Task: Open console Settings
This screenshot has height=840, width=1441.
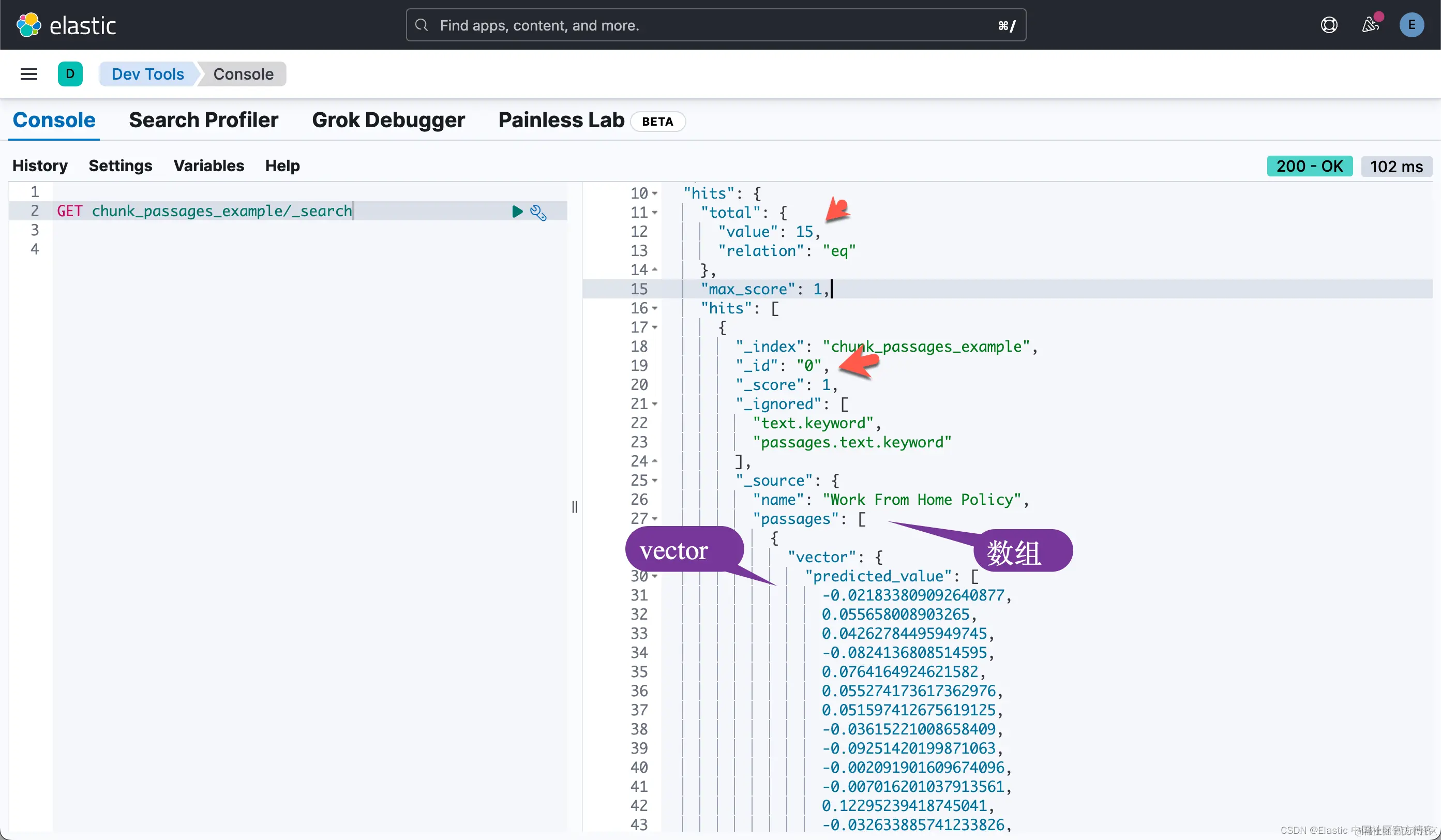Action: [120, 166]
